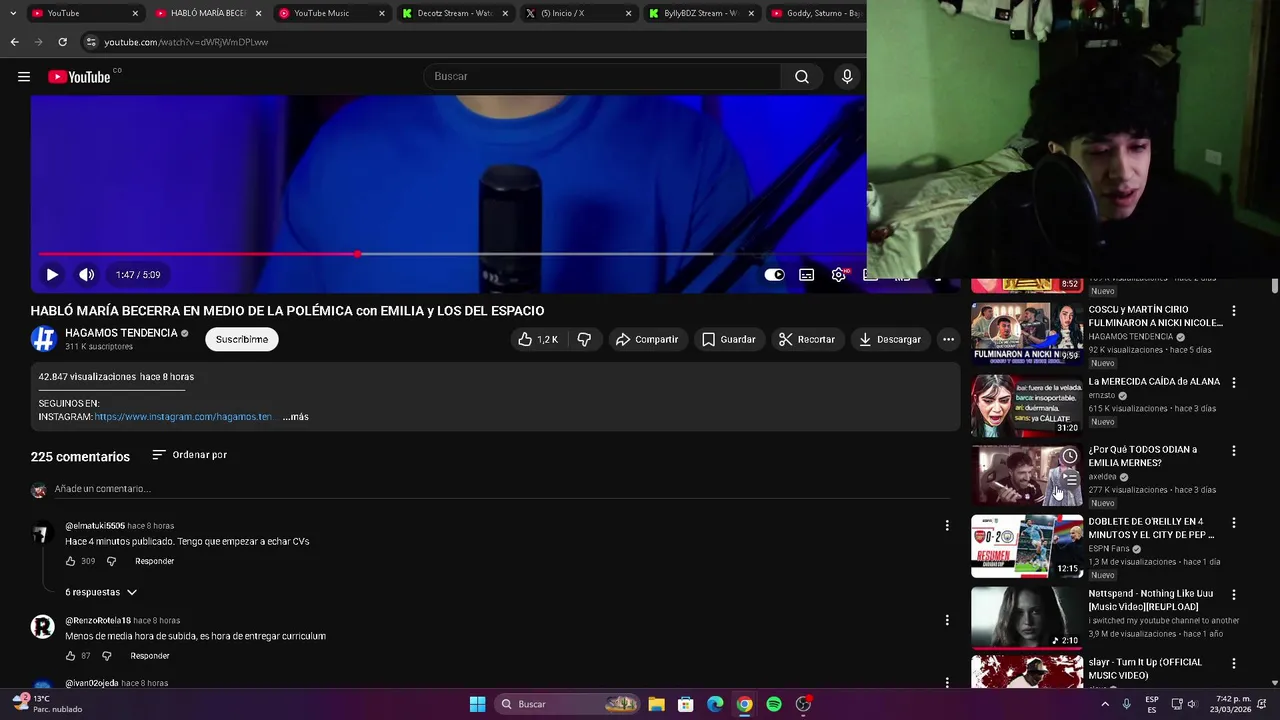1280x720 pixels.
Task: Dislike the comment by @elmatuki5505
Action: tap(111, 561)
